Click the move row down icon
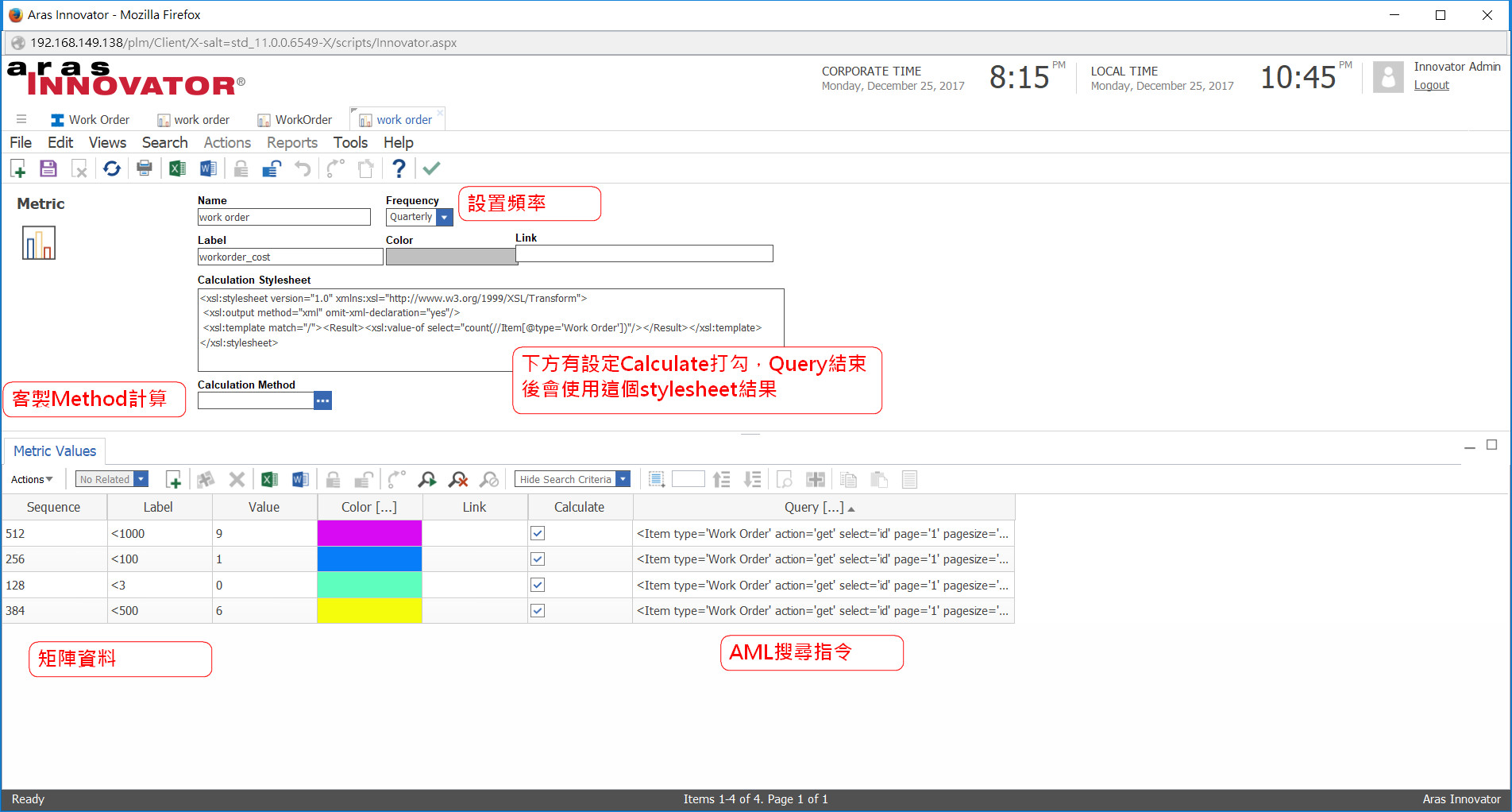1512x812 pixels. point(752,479)
